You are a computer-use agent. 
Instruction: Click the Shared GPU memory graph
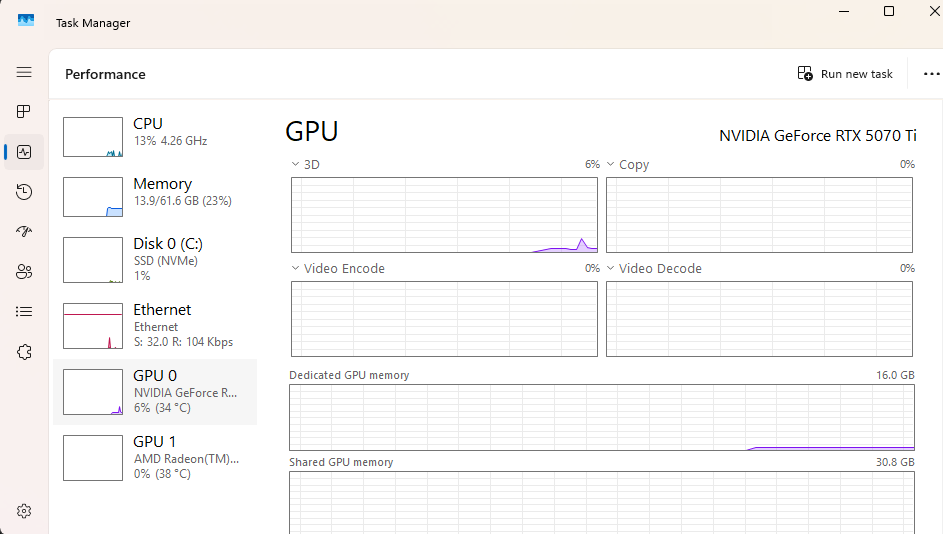pyautogui.click(x=602, y=503)
